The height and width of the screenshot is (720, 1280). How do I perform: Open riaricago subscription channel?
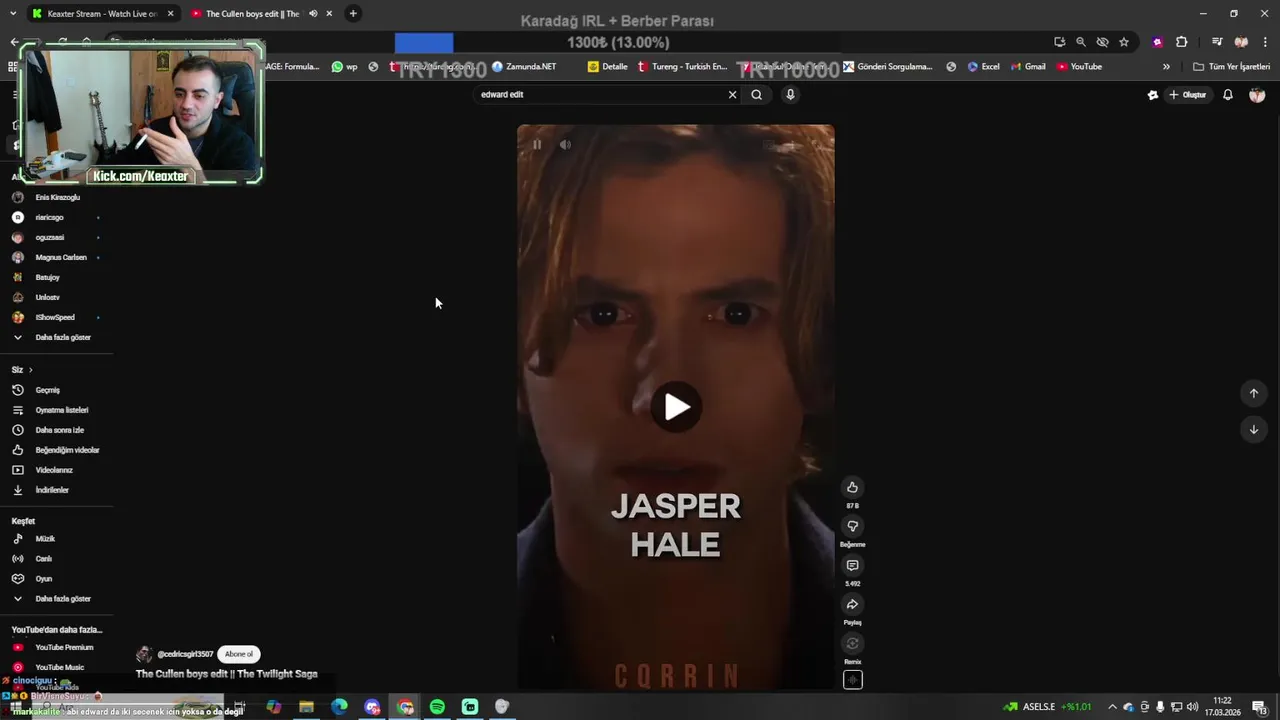(49, 217)
